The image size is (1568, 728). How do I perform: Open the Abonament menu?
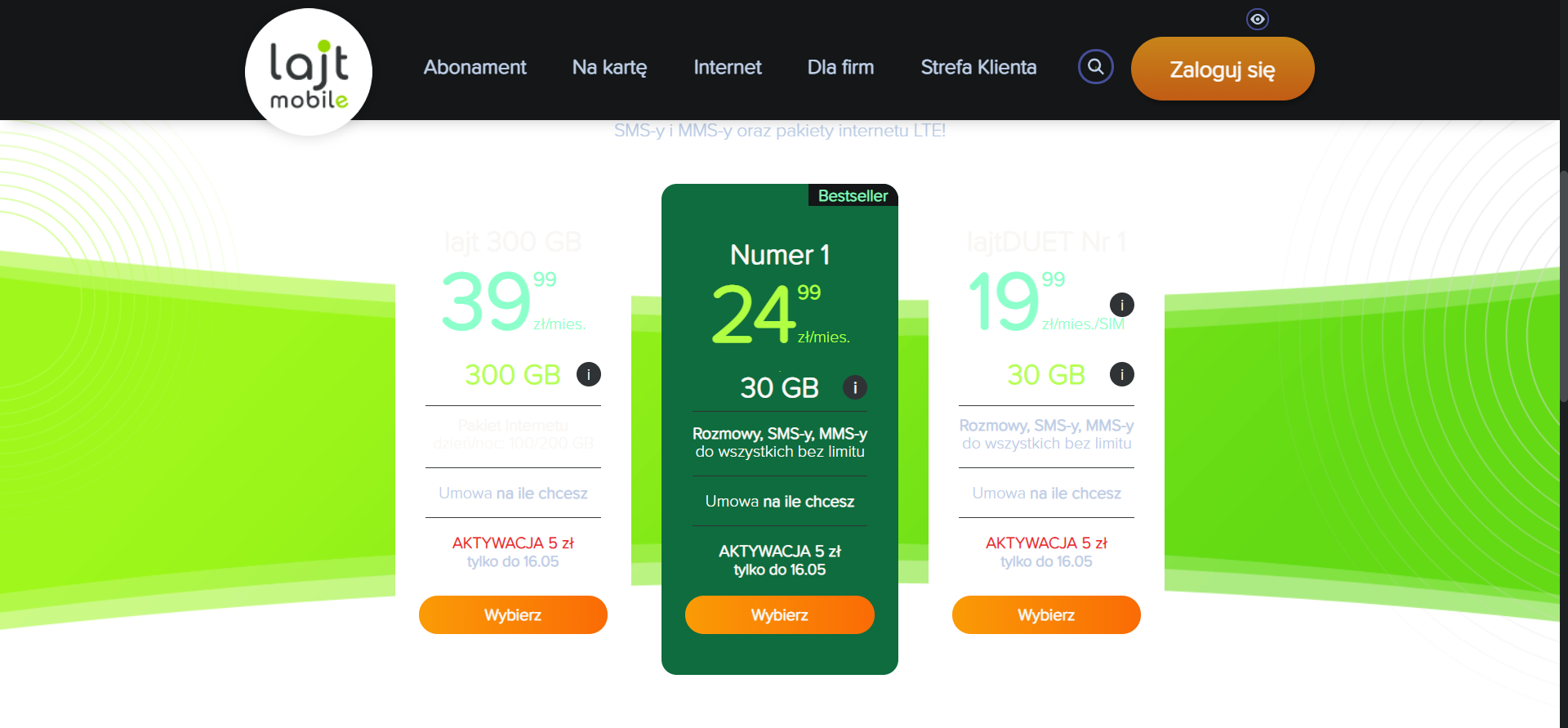pos(474,67)
